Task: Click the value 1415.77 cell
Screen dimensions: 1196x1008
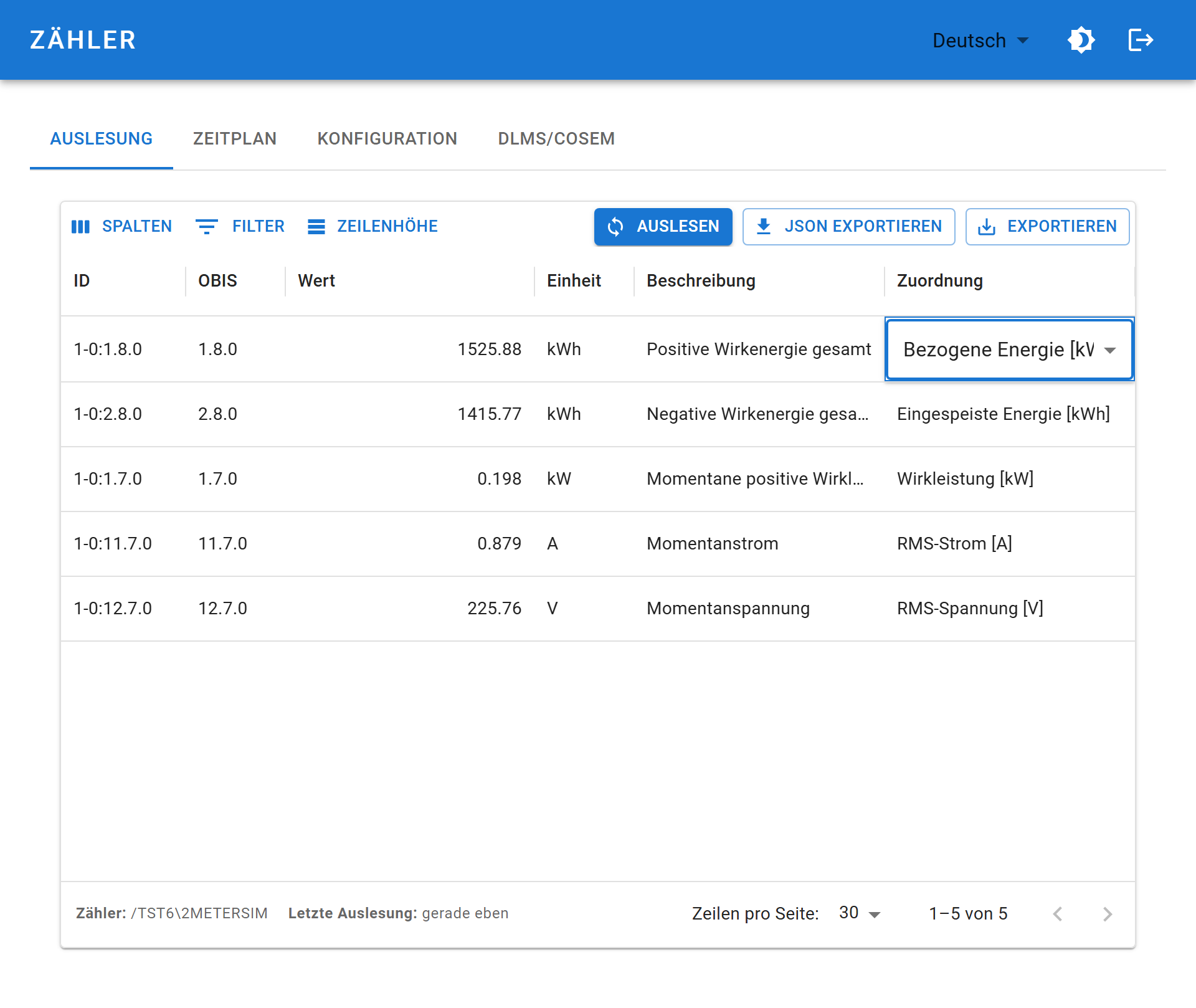Action: (x=410, y=414)
